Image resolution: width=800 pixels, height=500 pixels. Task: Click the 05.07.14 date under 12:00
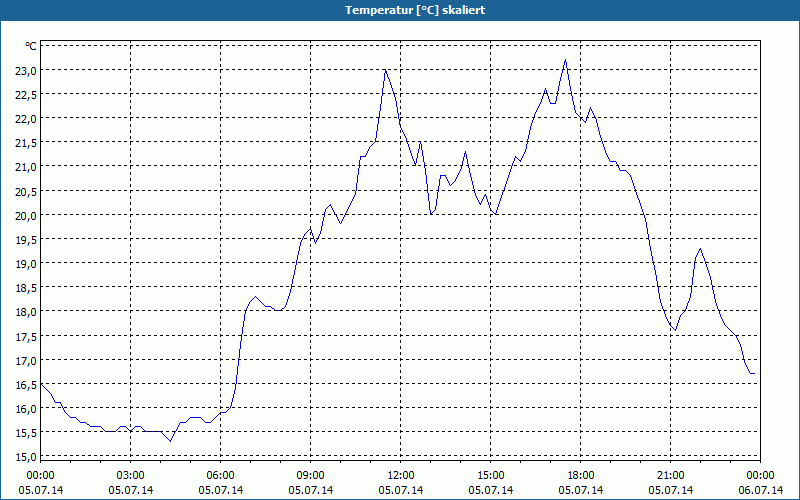(x=401, y=490)
